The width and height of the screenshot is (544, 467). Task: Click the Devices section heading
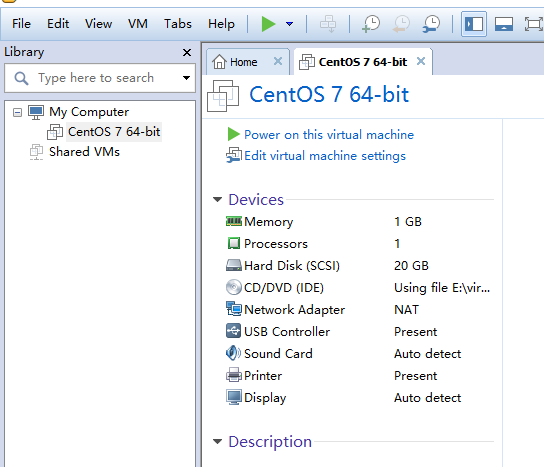(x=256, y=200)
